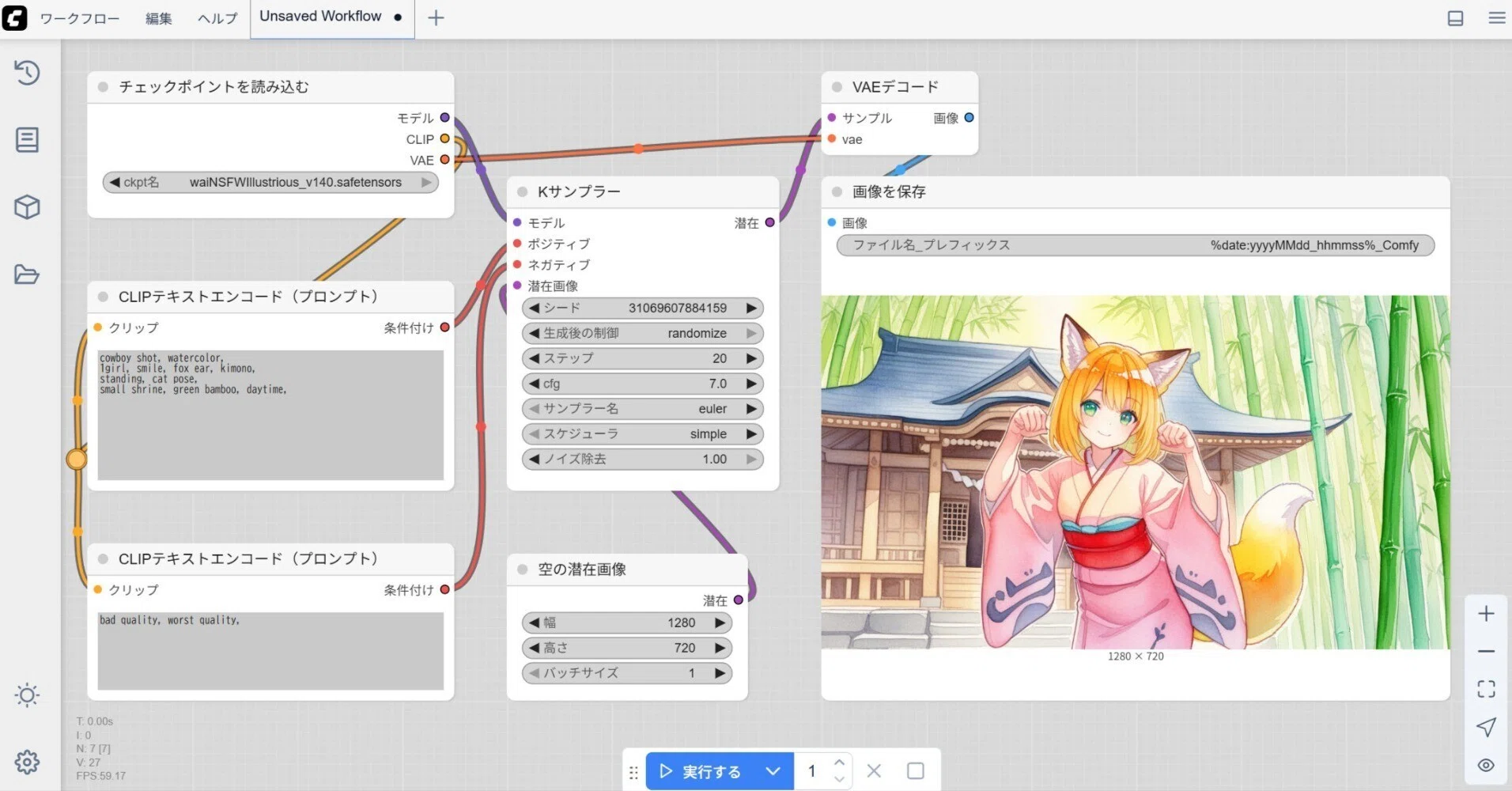Open the workflows folder icon
Viewport: 1512px width, 791px height.
pos(27,274)
